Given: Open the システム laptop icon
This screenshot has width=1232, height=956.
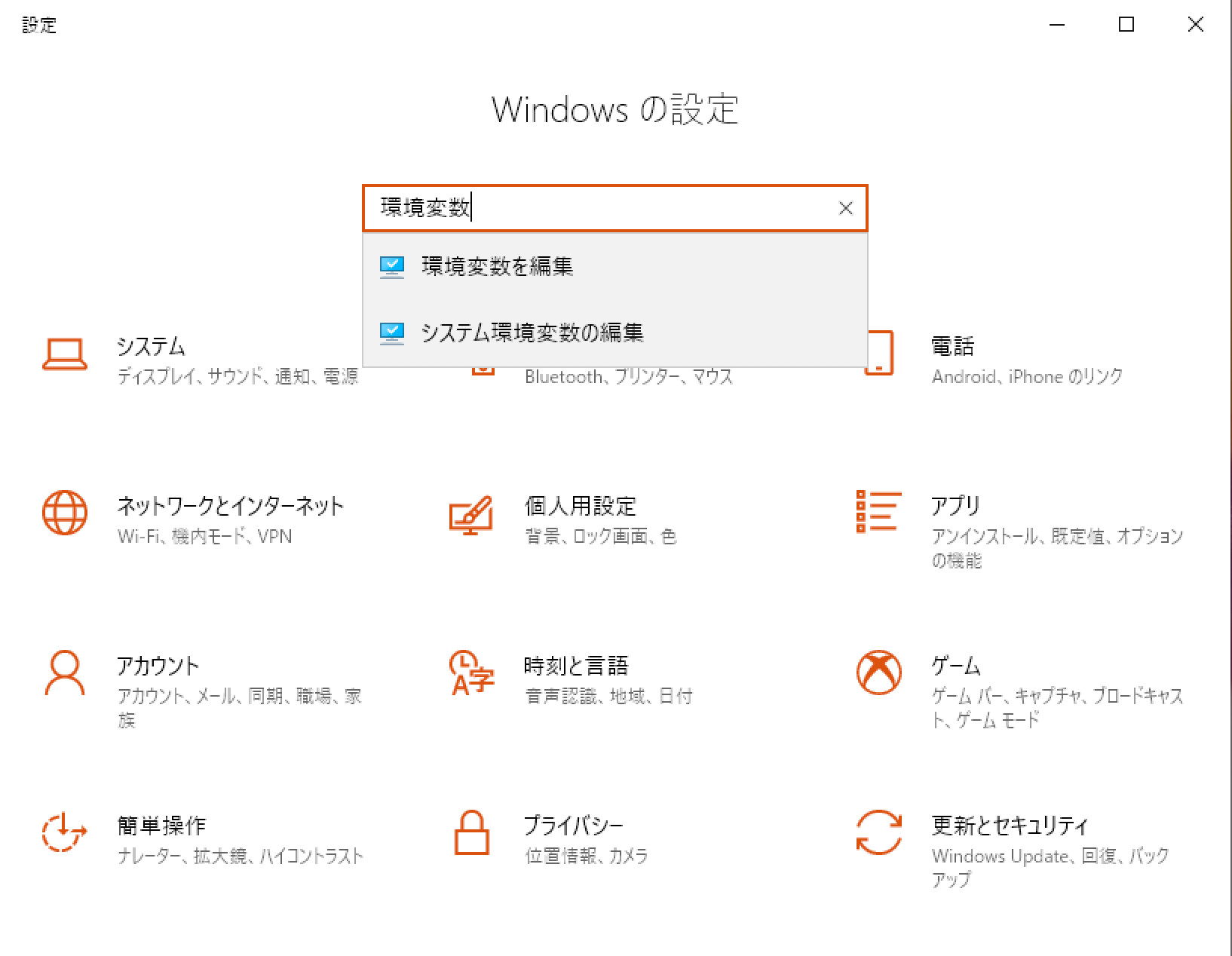Looking at the screenshot, I should tap(65, 354).
